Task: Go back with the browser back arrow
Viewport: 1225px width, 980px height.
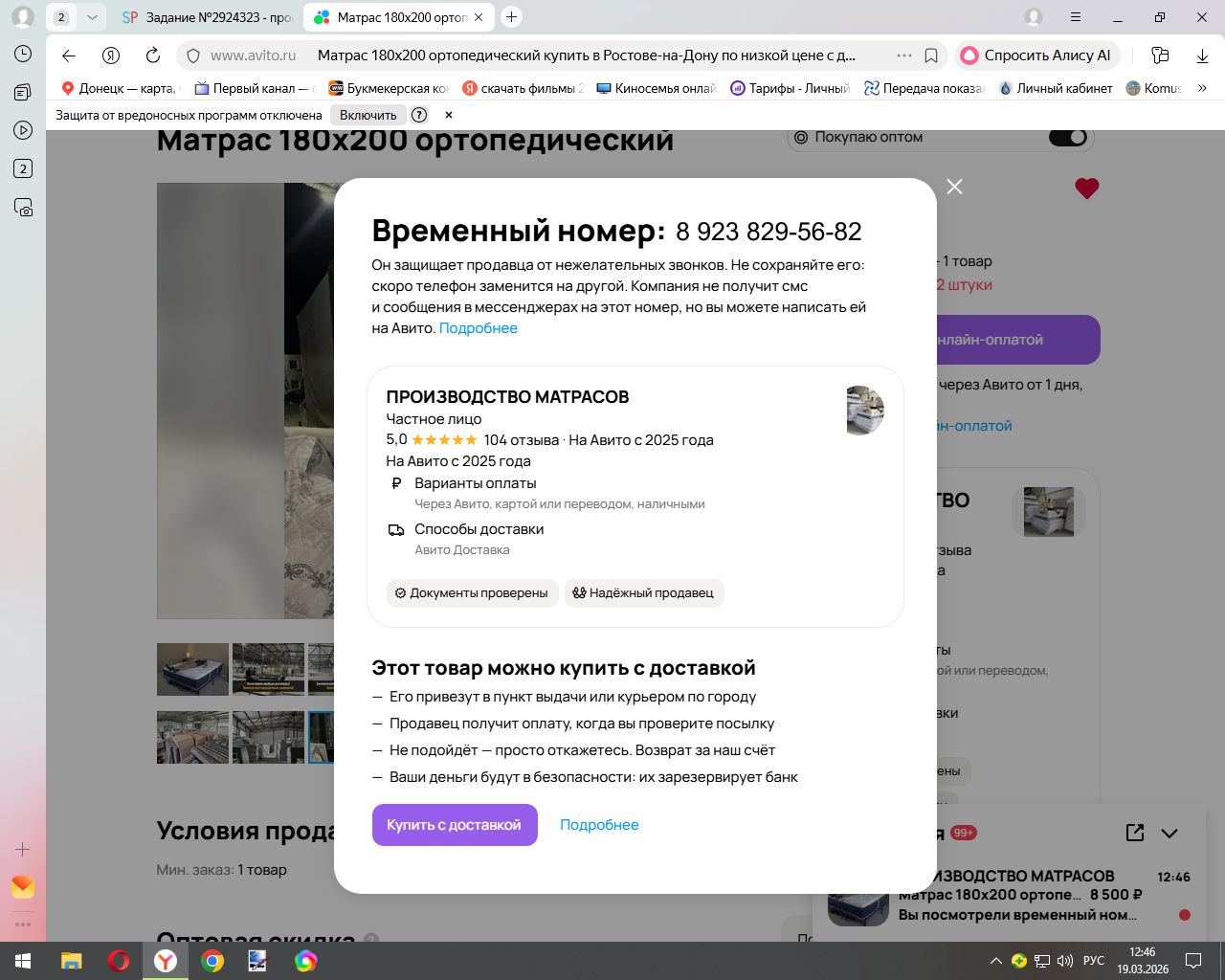Action: (69, 56)
